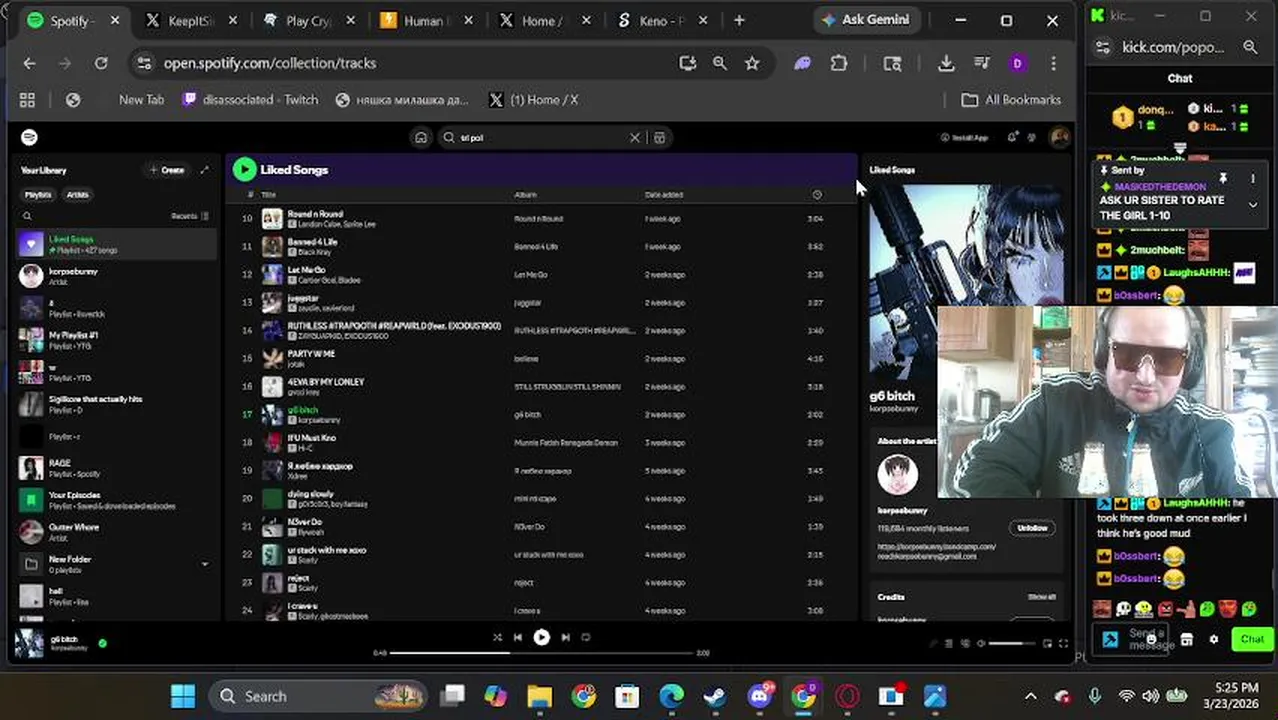Open the Chat button in Kick window

tap(1252, 639)
